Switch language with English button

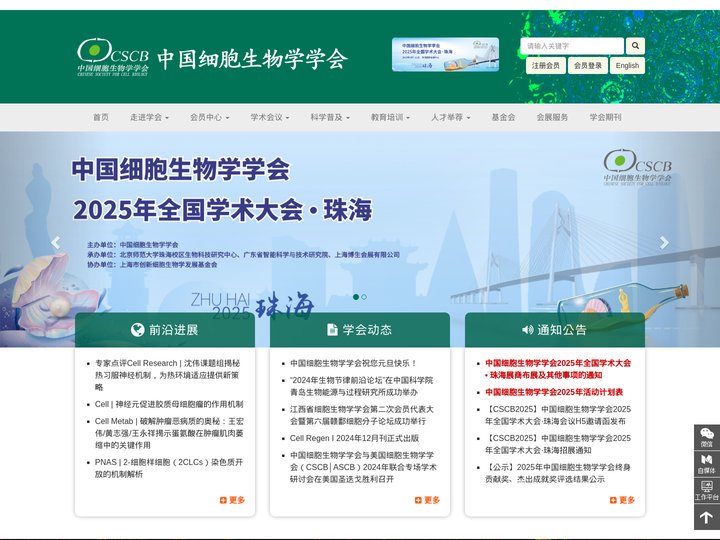[x=627, y=66]
